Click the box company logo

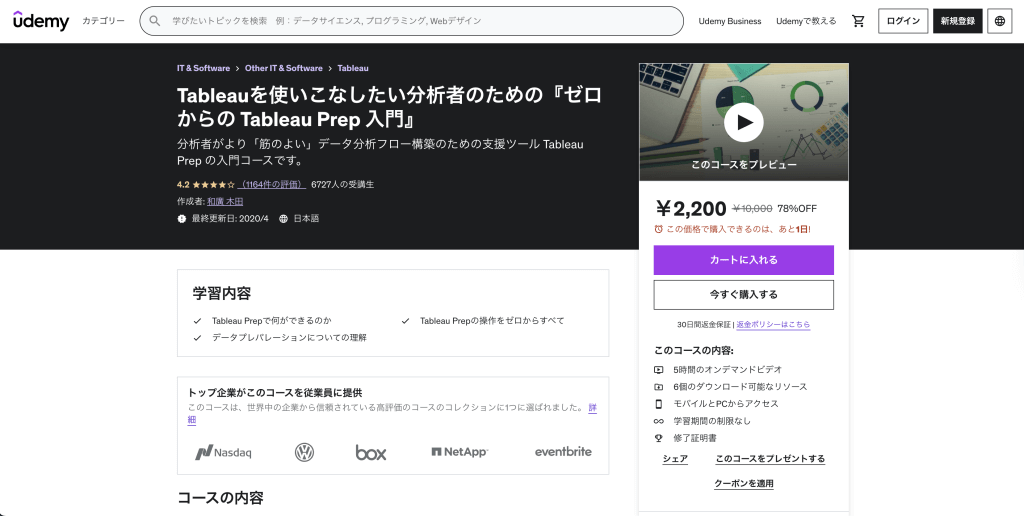tap(370, 452)
